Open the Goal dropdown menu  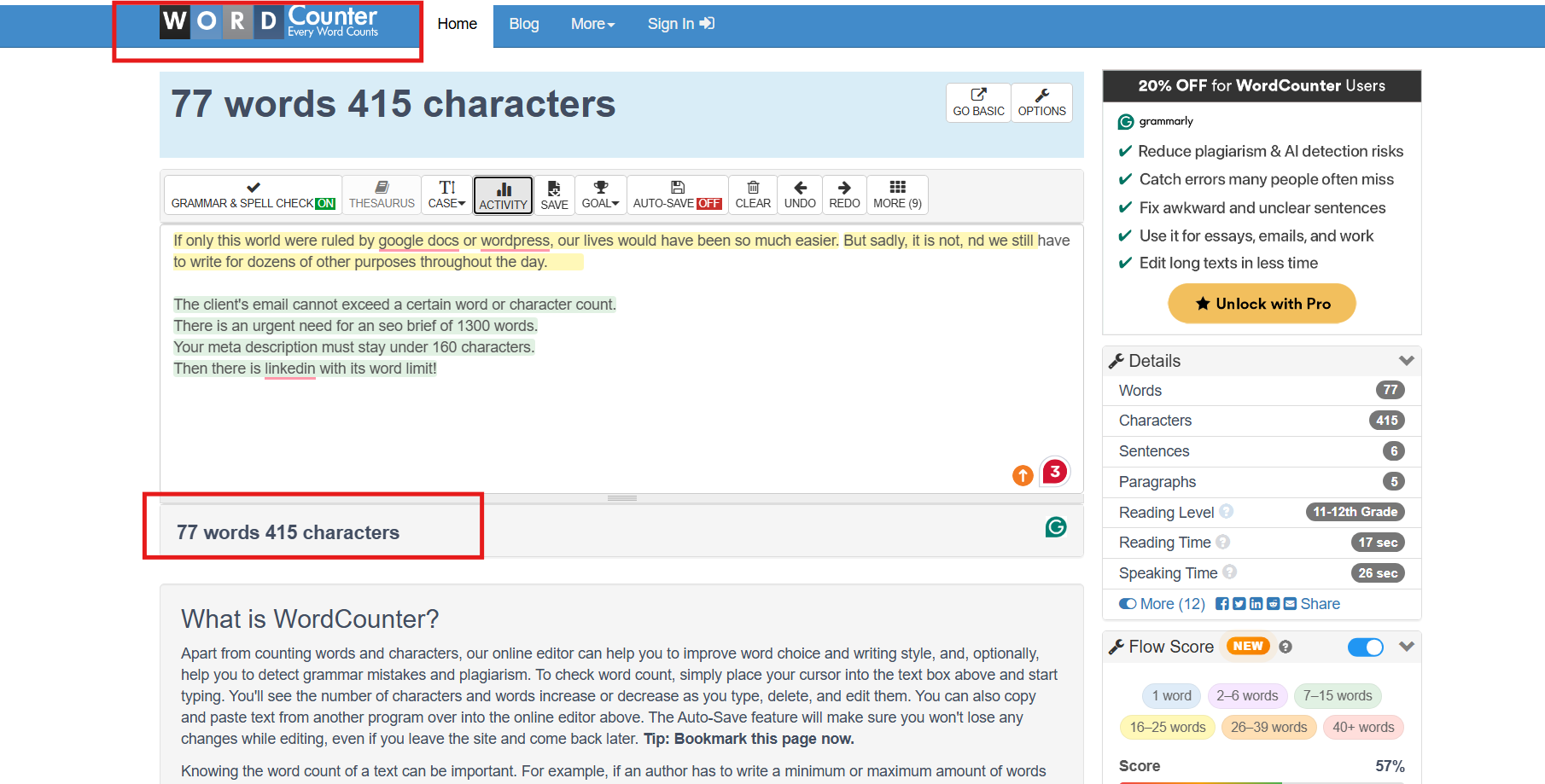coord(600,195)
